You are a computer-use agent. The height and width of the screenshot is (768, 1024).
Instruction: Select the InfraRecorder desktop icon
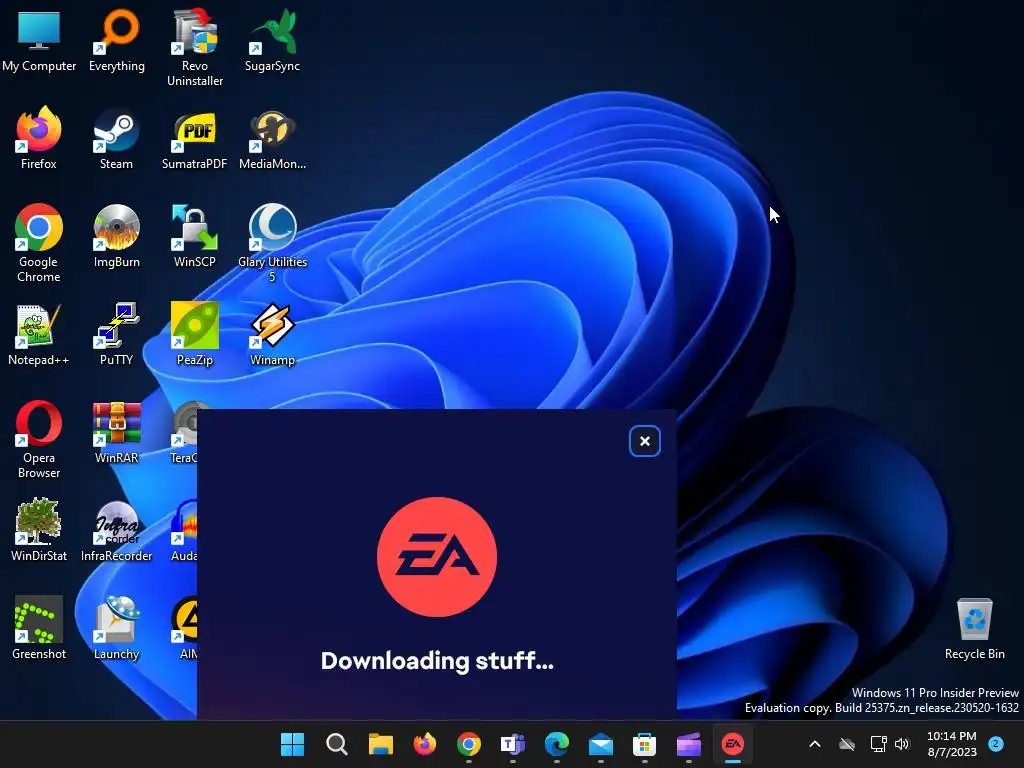(116, 530)
